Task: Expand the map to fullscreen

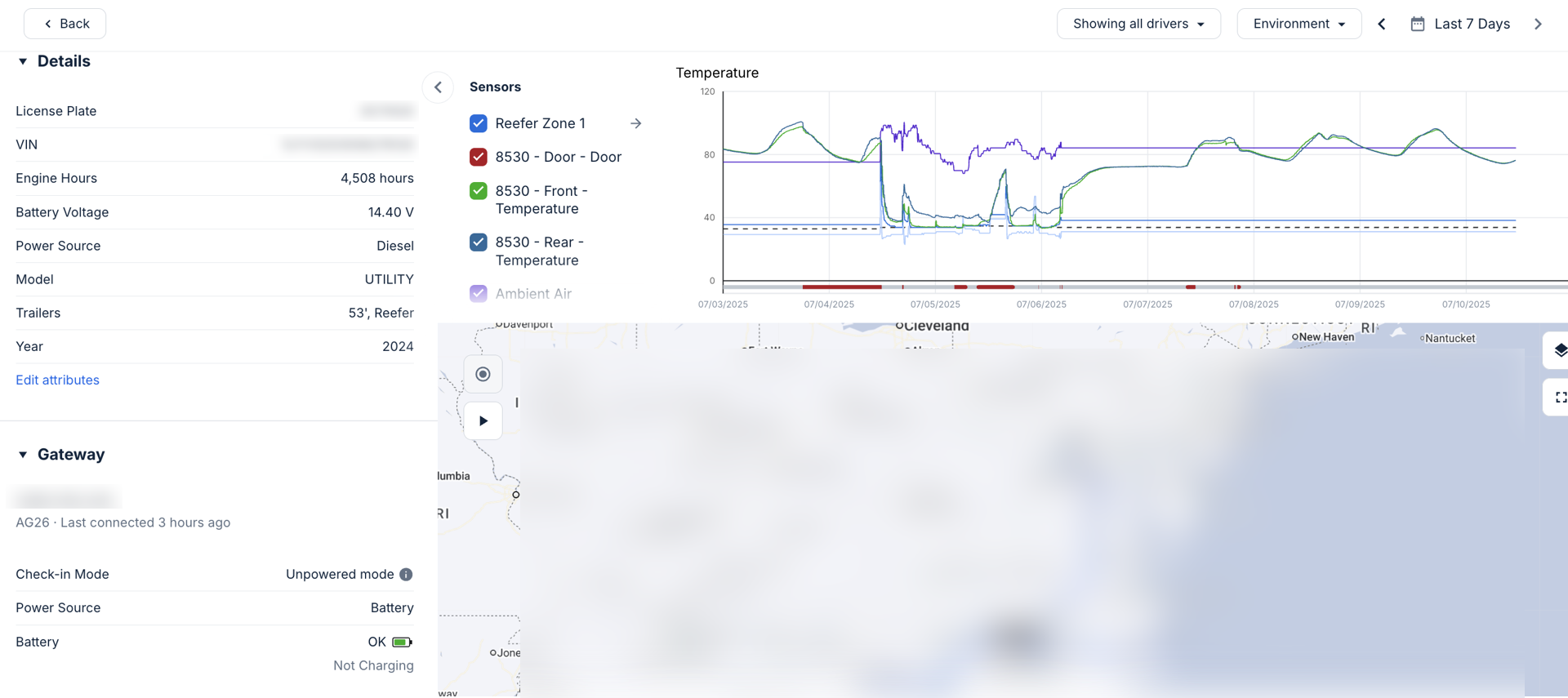Action: click(1559, 398)
